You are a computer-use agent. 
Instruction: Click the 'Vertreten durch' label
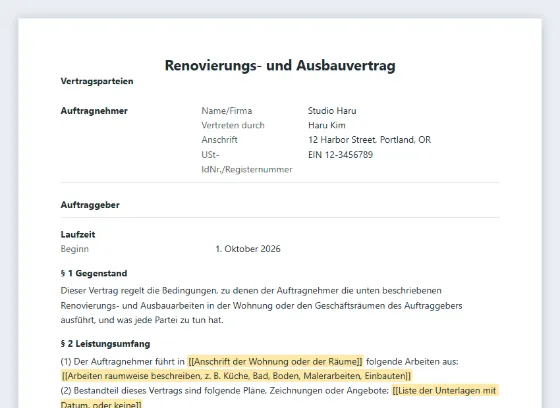tap(233, 125)
